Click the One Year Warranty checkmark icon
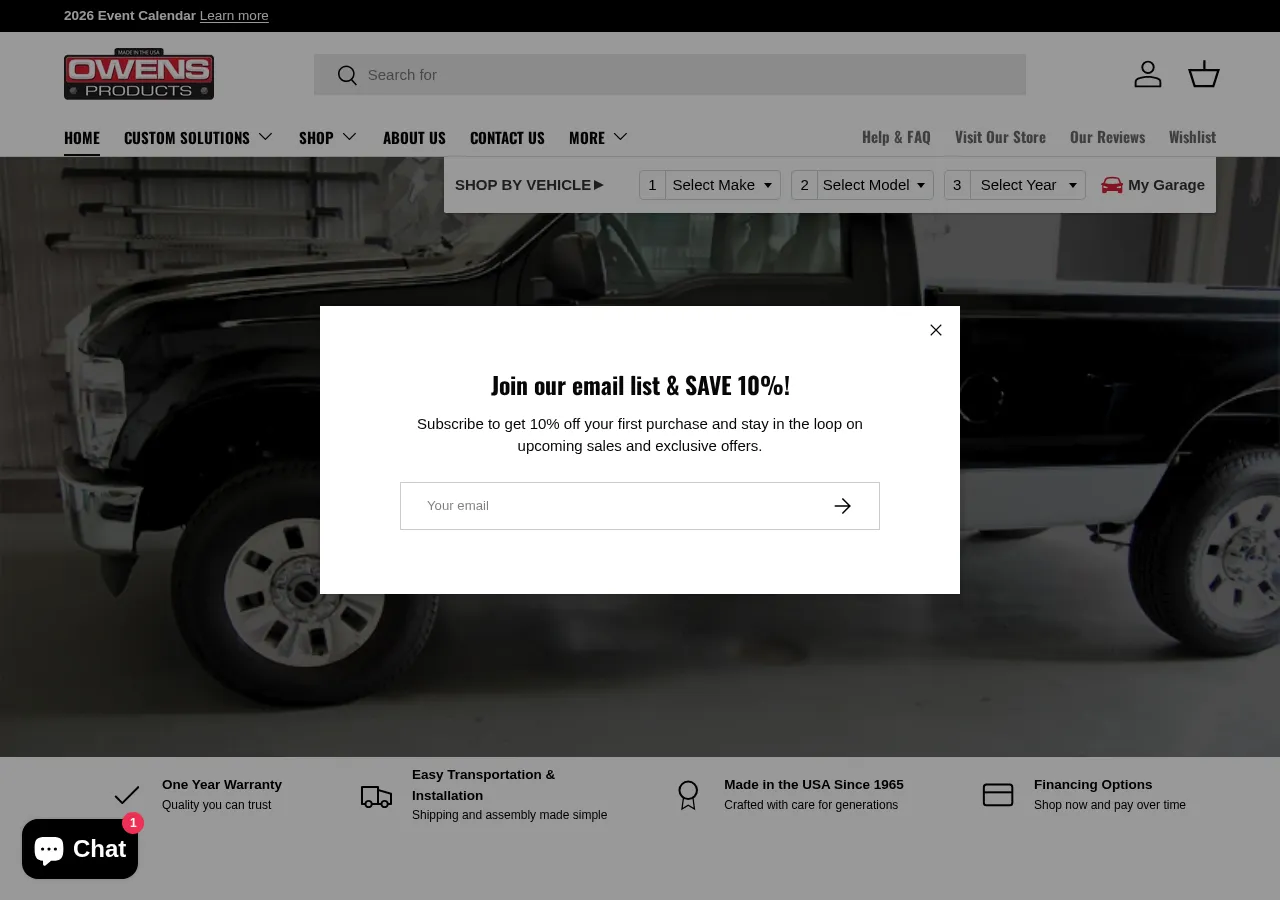This screenshot has width=1280, height=900. click(127, 795)
